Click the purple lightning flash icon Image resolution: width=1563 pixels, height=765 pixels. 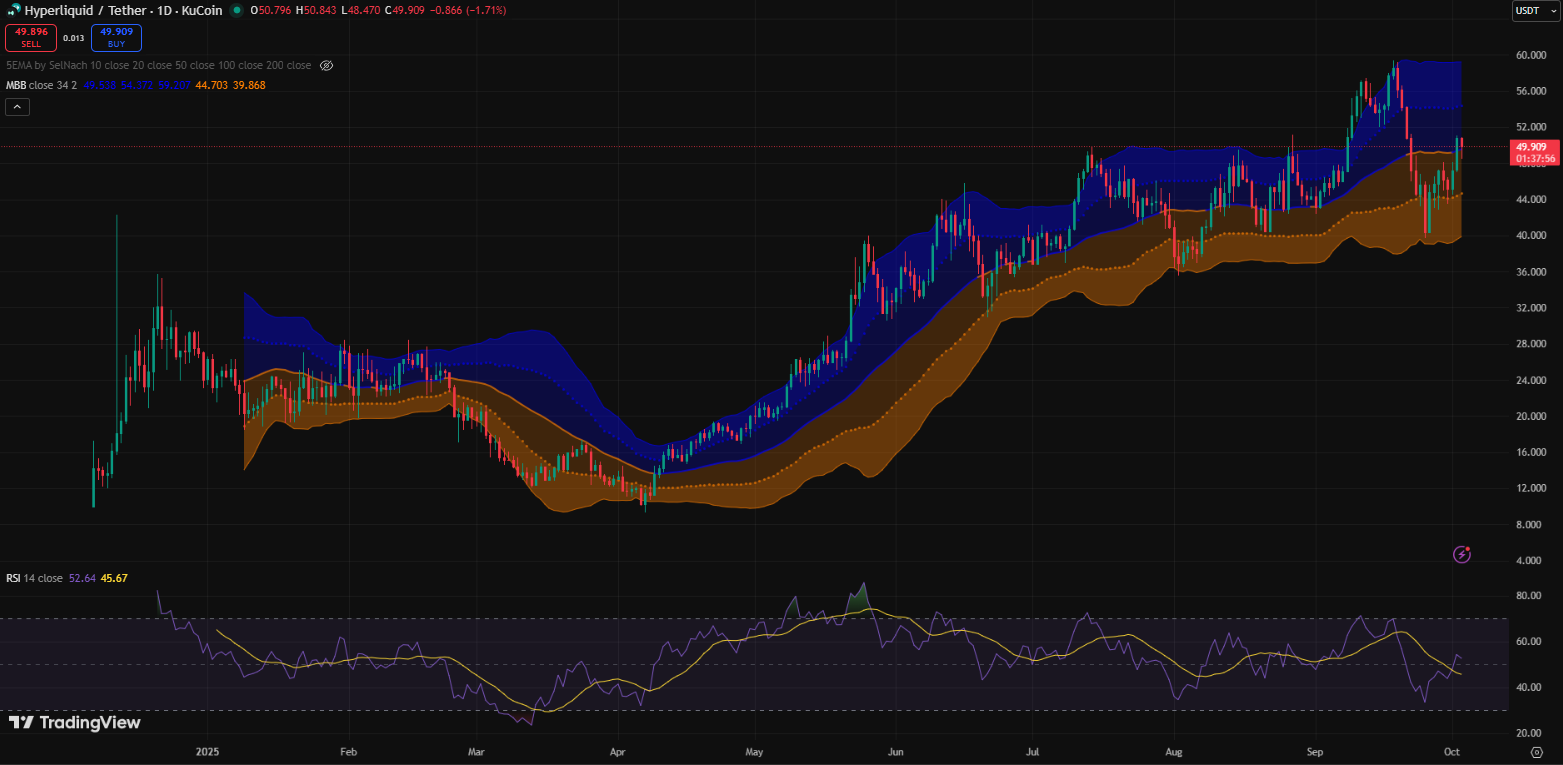pyautogui.click(x=1461, y=554)
